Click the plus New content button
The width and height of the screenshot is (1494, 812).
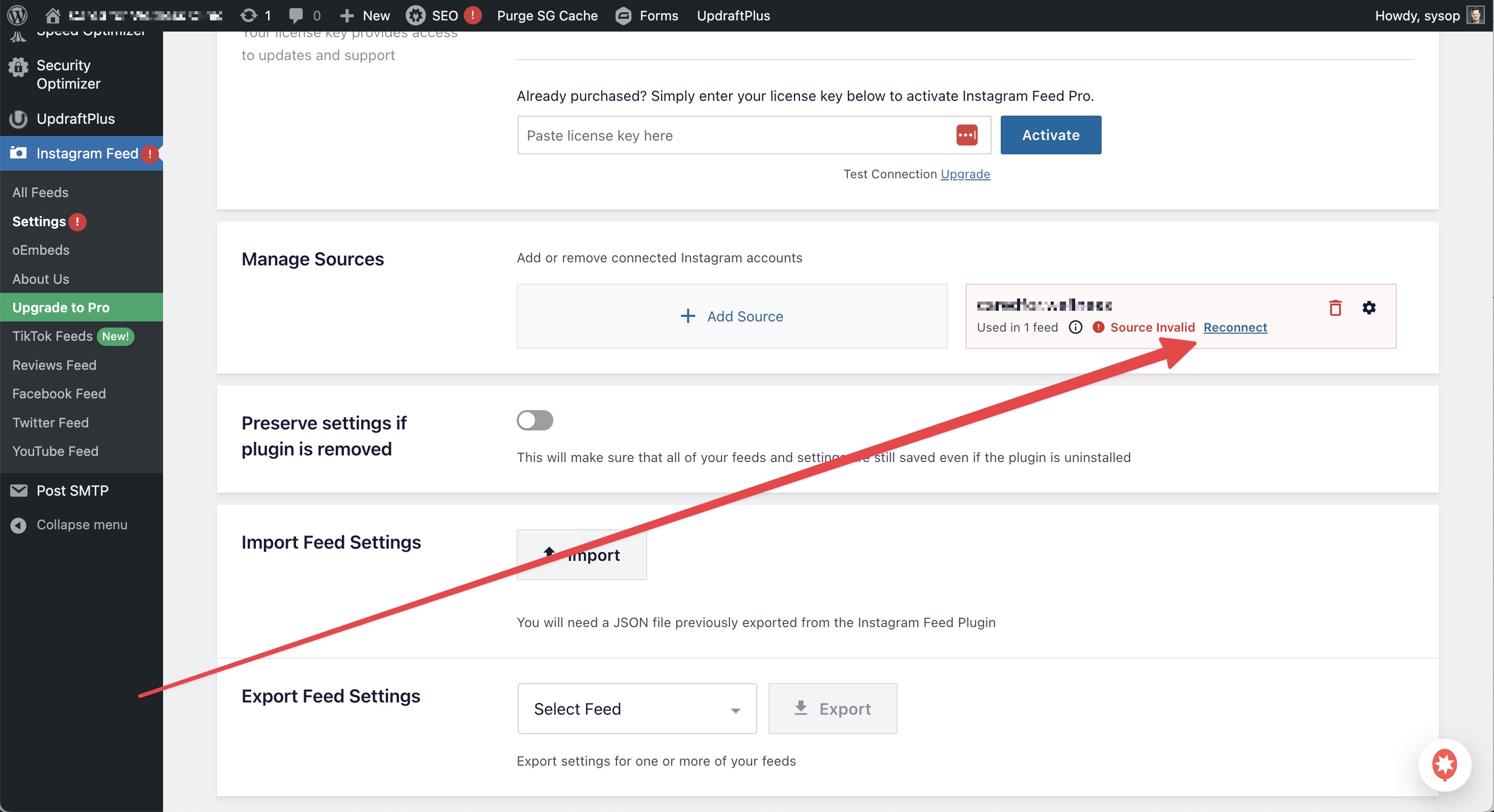[364, 16]
